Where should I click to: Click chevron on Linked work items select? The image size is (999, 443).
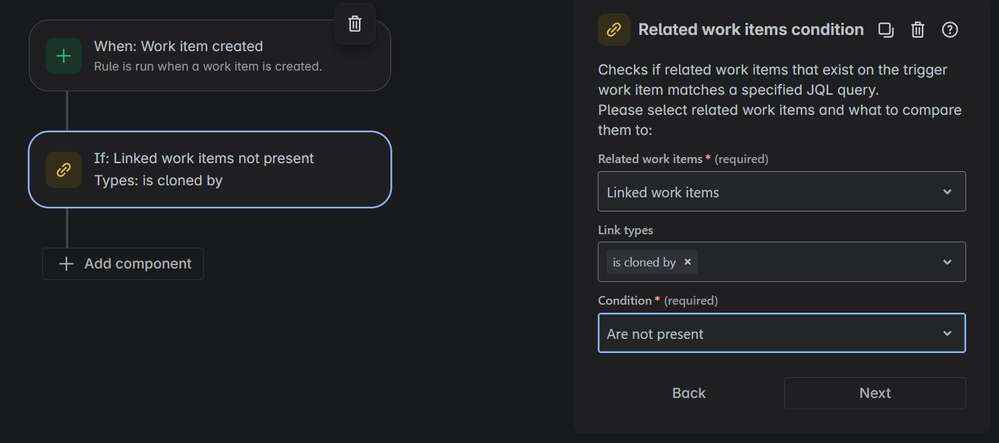tap(947, 192)
